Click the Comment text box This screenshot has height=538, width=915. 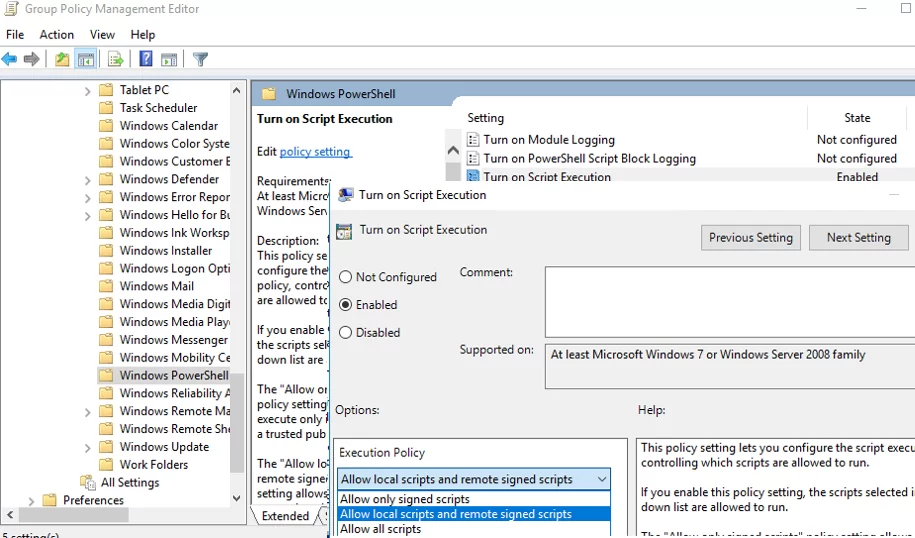[x=730, y=302]
